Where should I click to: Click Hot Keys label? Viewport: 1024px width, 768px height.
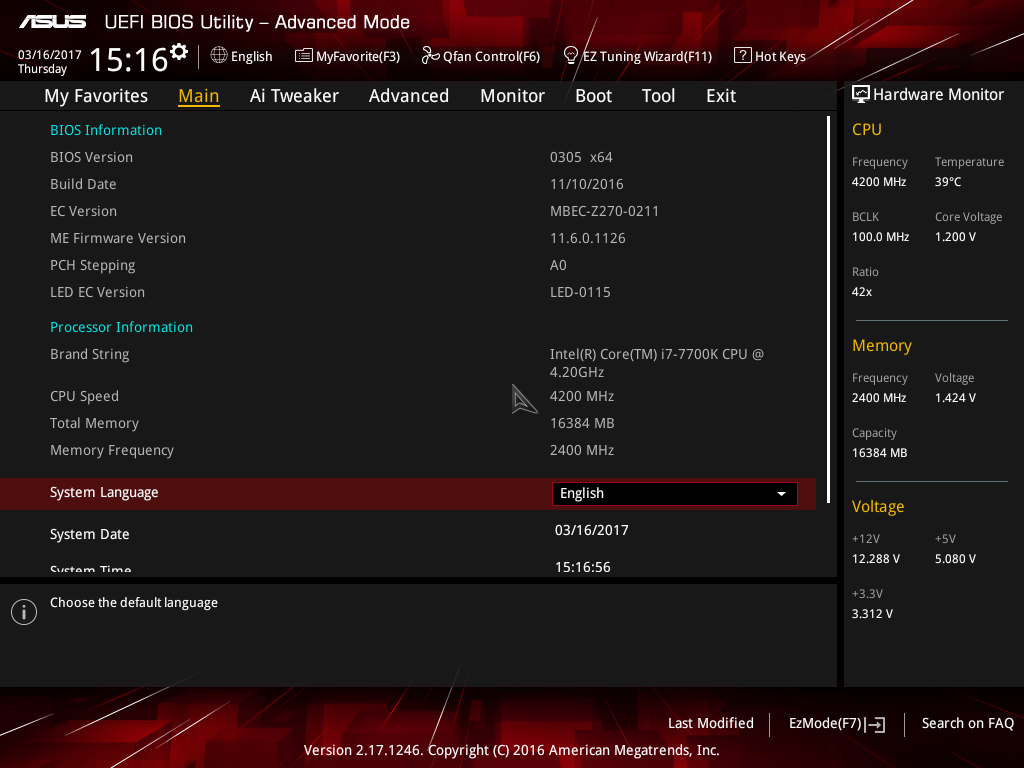pos(780,57)
